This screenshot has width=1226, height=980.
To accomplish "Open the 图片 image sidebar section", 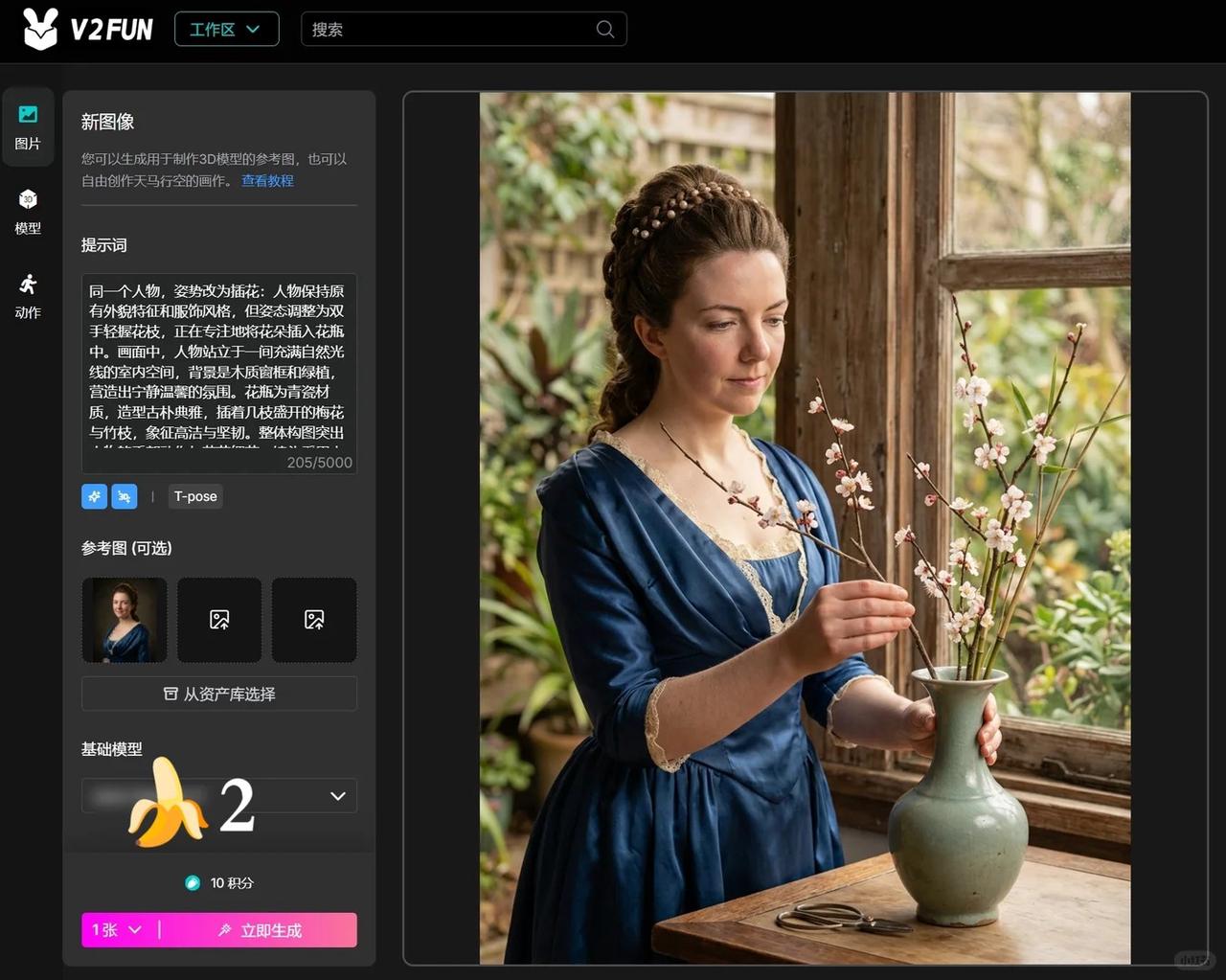I will pos(28,127).
